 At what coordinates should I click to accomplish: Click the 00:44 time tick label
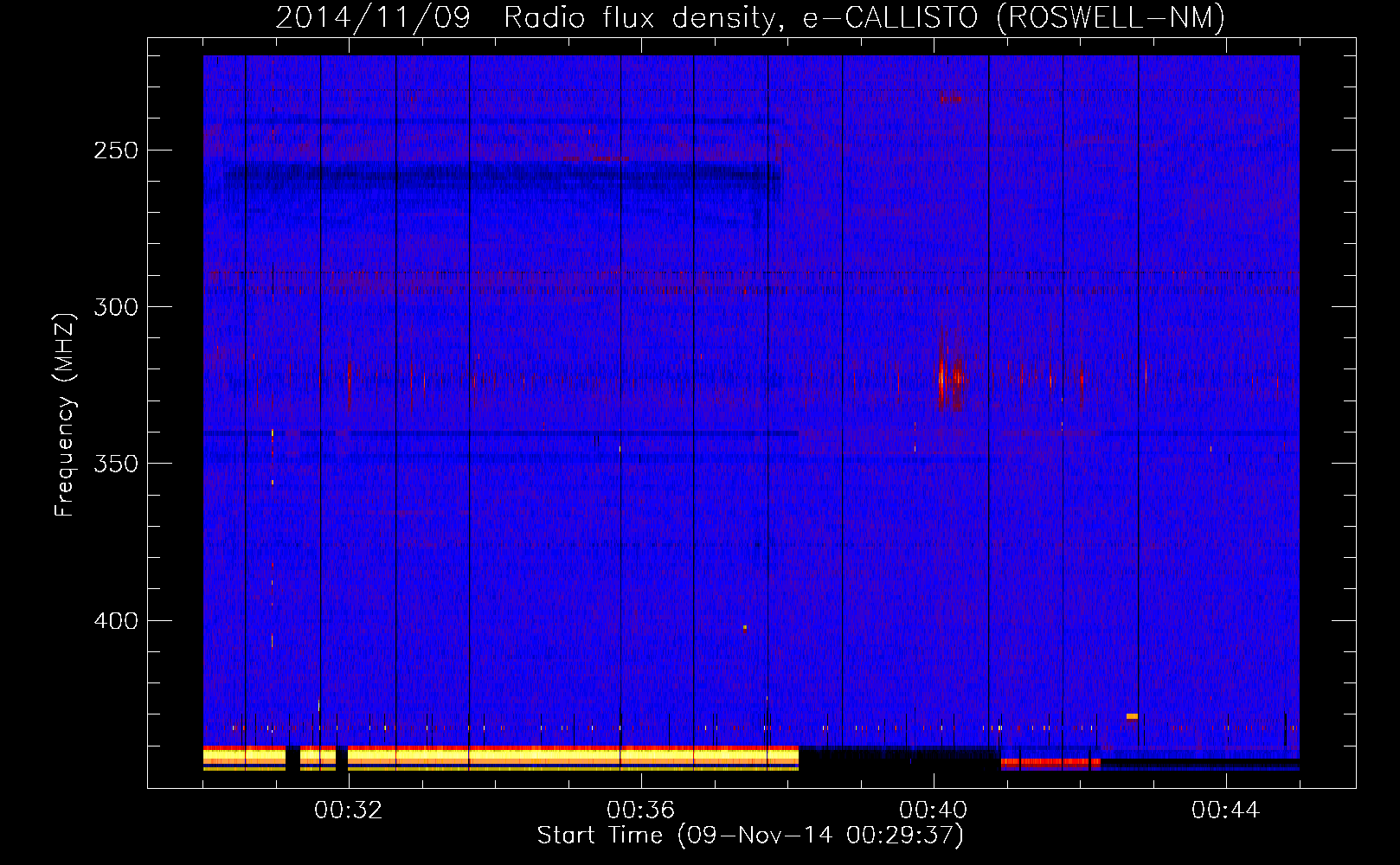1225,811
